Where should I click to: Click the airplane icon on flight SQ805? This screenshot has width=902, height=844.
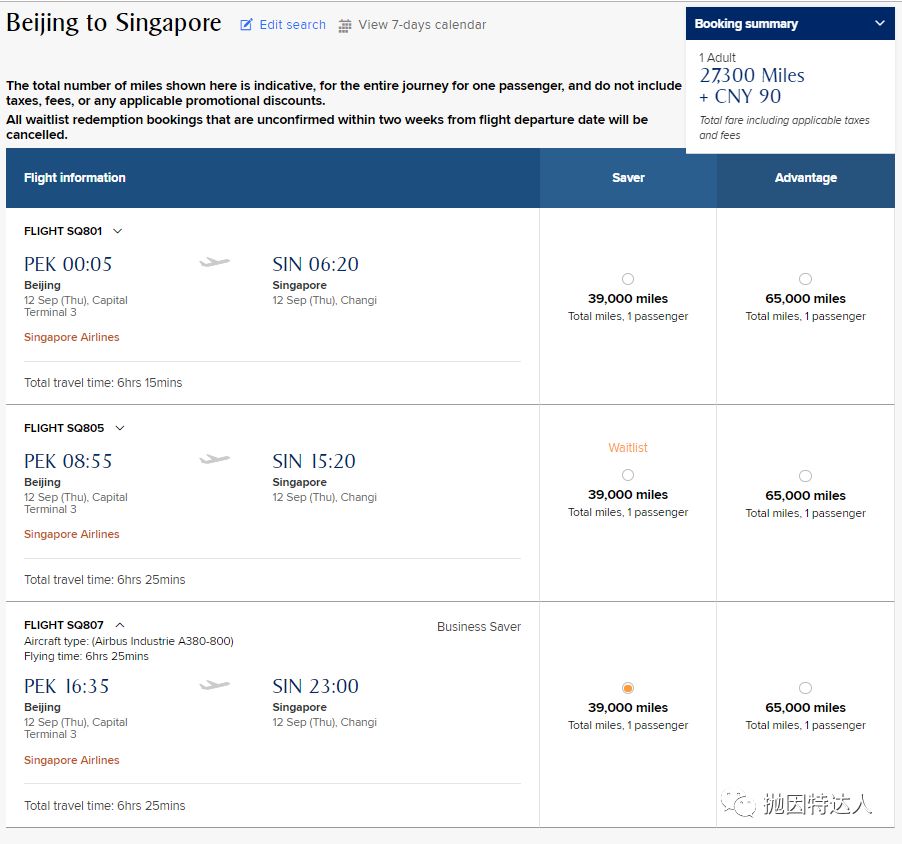[x=215, y=459]
